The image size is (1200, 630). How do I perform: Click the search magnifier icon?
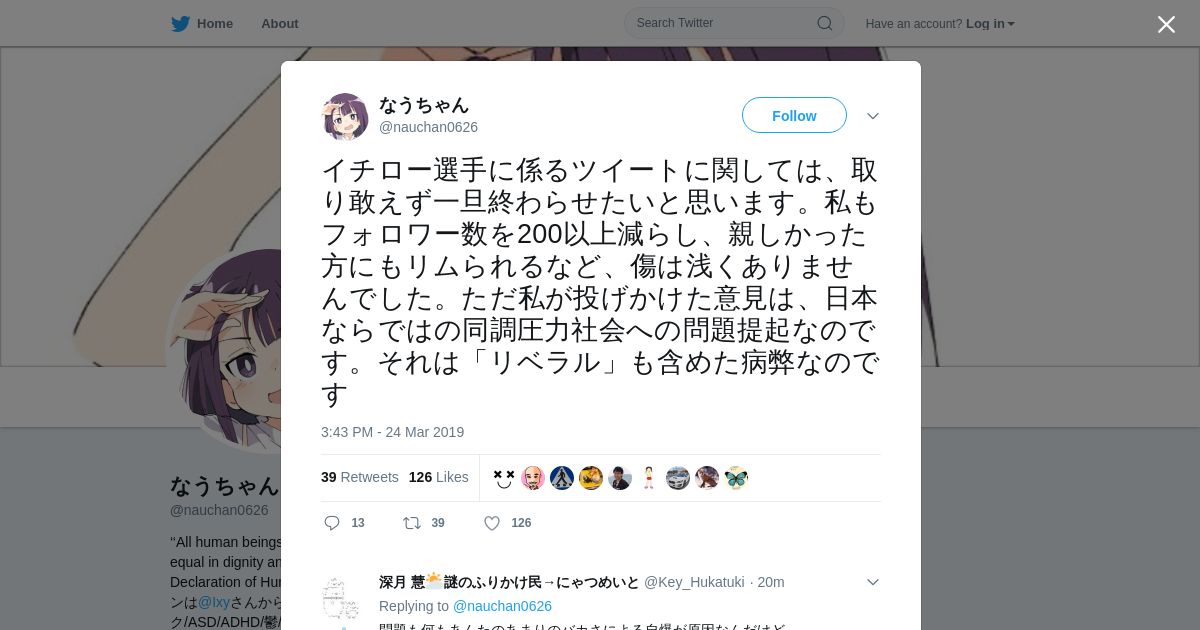(x=824, y=23)
